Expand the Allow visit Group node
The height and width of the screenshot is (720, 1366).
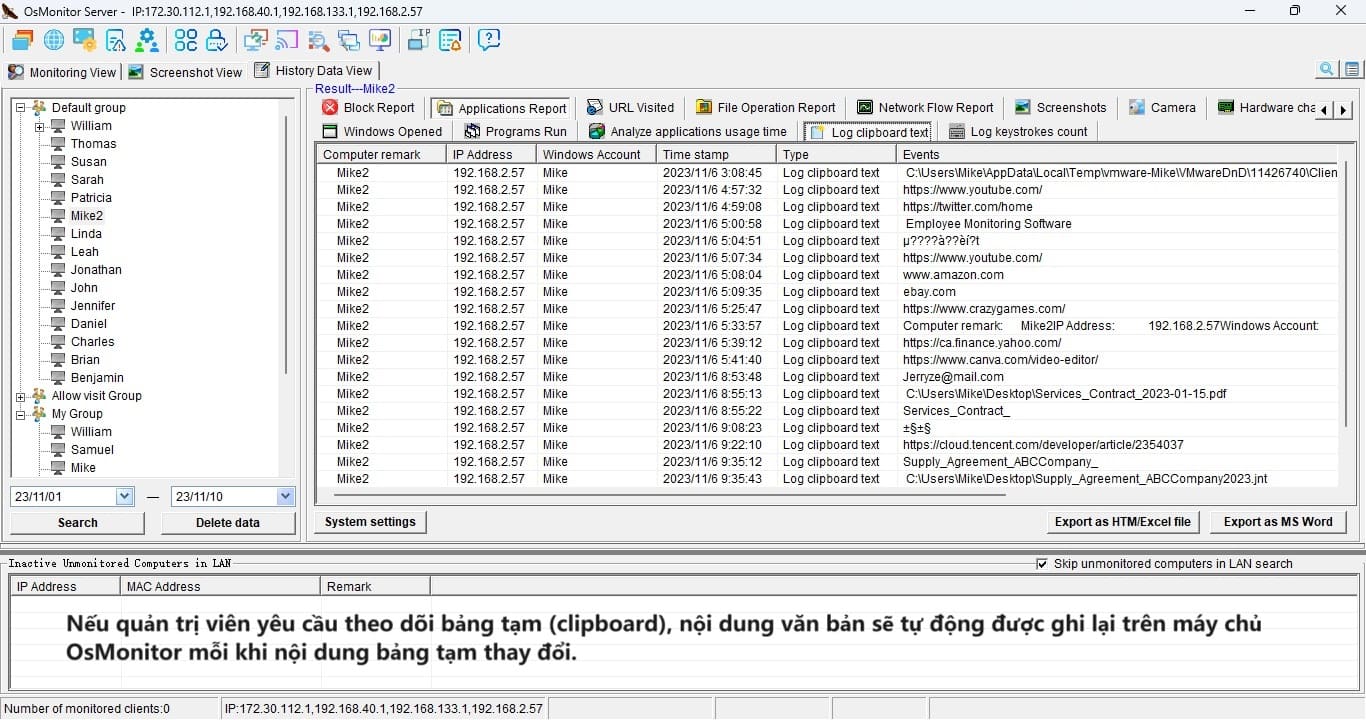(20, 396)
